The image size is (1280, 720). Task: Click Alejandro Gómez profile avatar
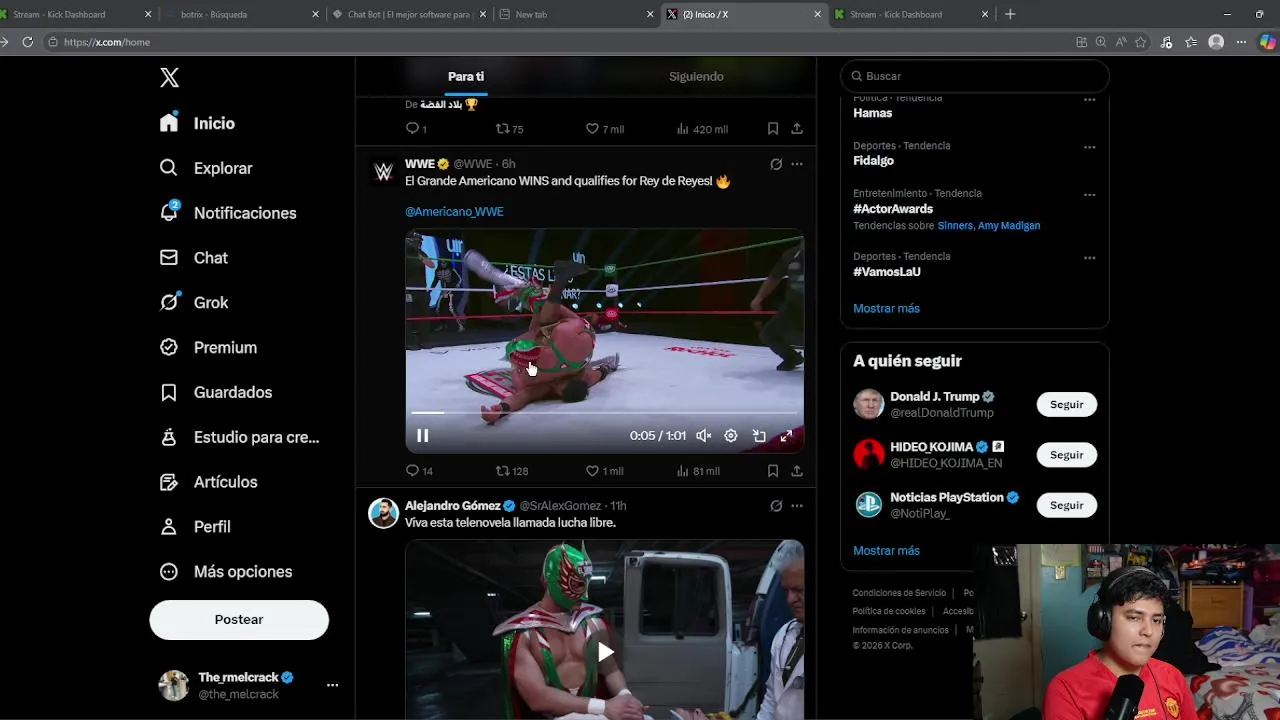point(383,514)
